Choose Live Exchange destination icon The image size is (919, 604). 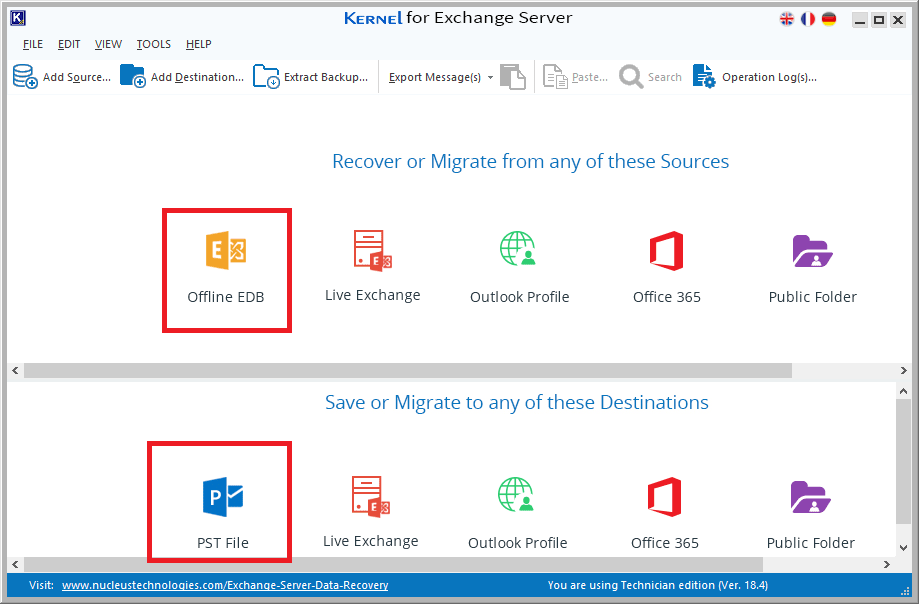[370, 497]
